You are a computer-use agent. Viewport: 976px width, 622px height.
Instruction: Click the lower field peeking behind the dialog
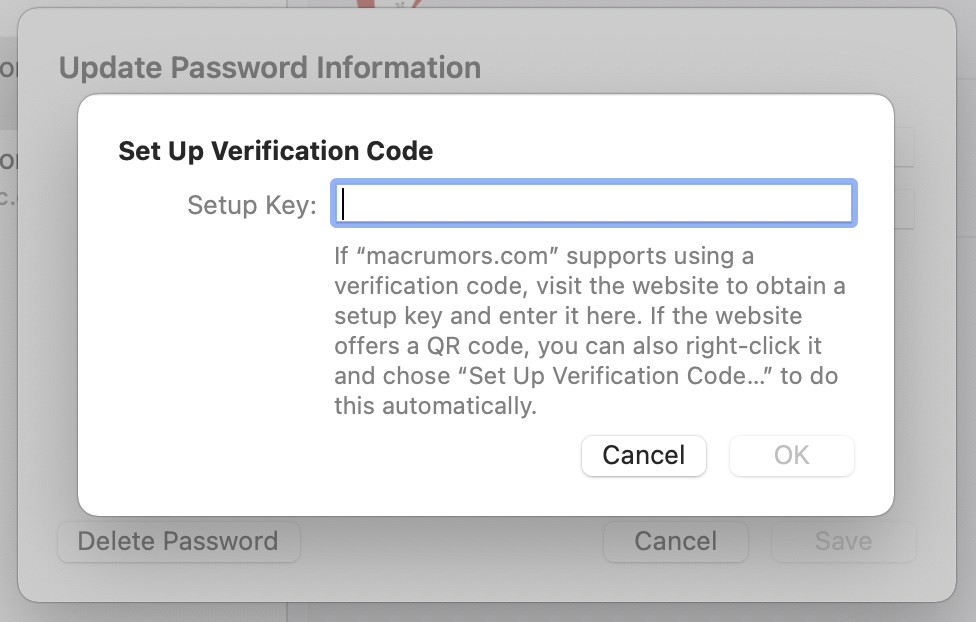tap(904, 209)
